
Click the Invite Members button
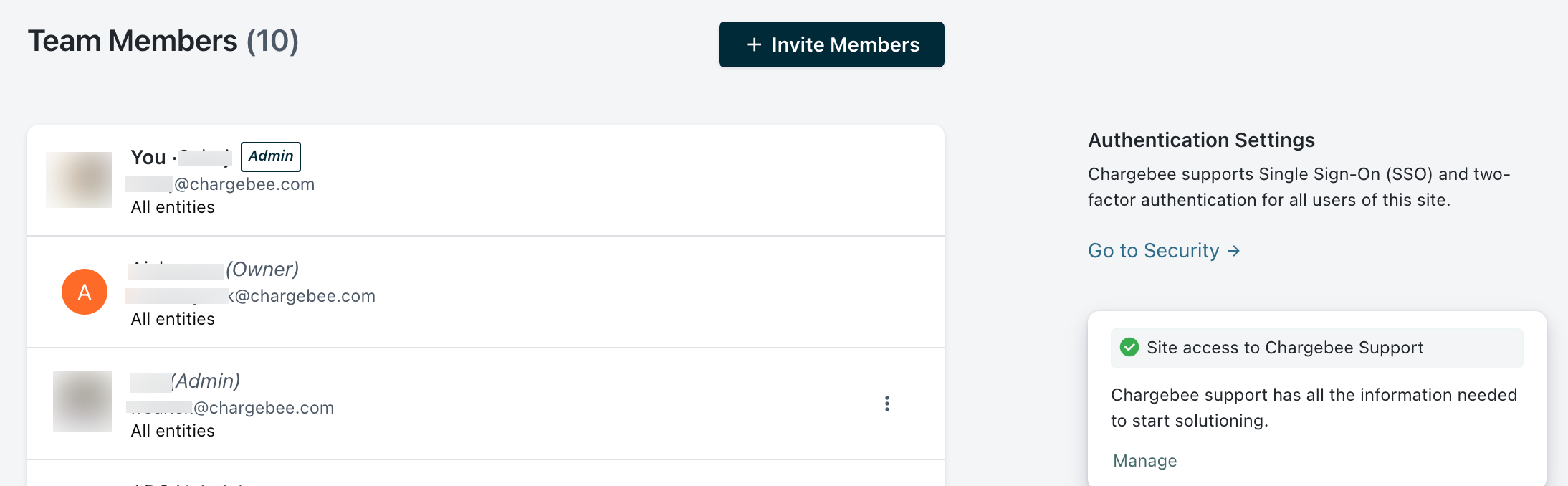(x=831, y=44)
